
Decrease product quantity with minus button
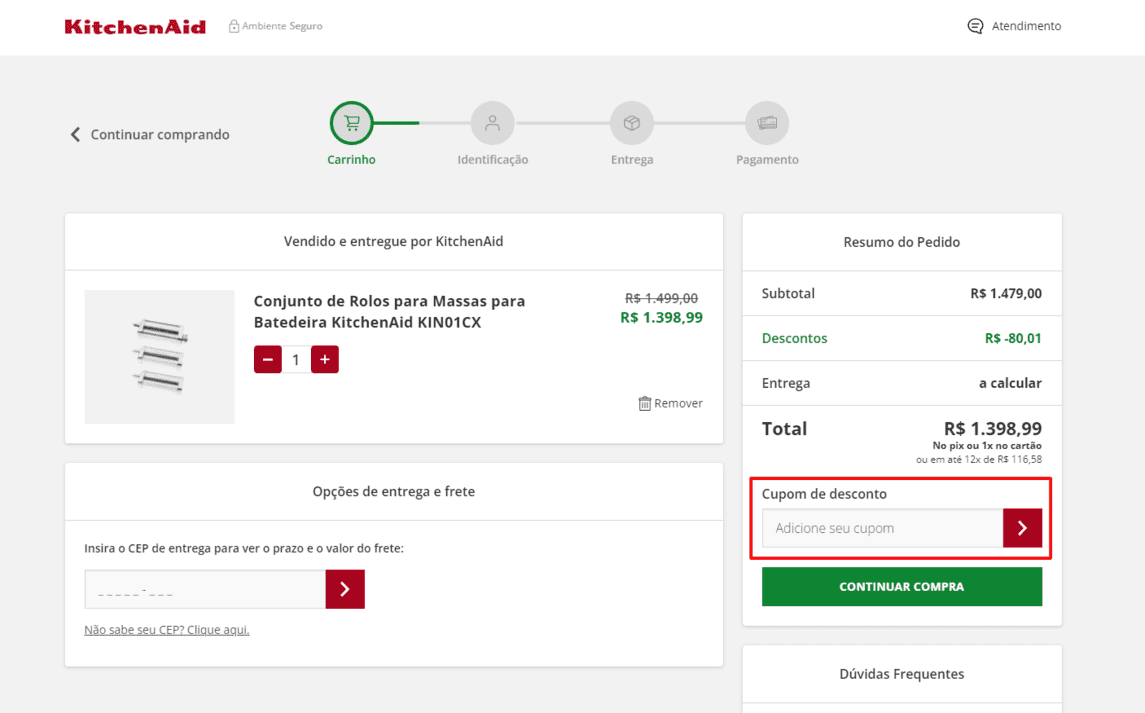[268, 359]
